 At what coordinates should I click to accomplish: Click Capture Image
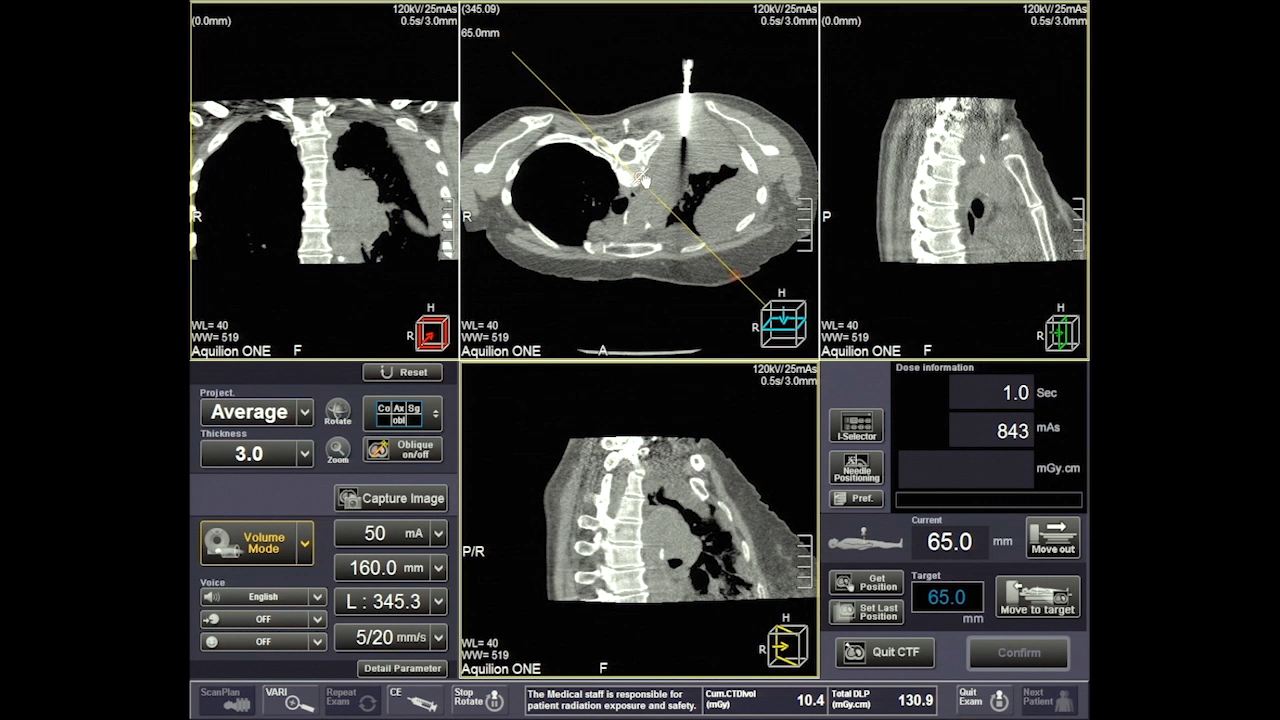(391, 498)
